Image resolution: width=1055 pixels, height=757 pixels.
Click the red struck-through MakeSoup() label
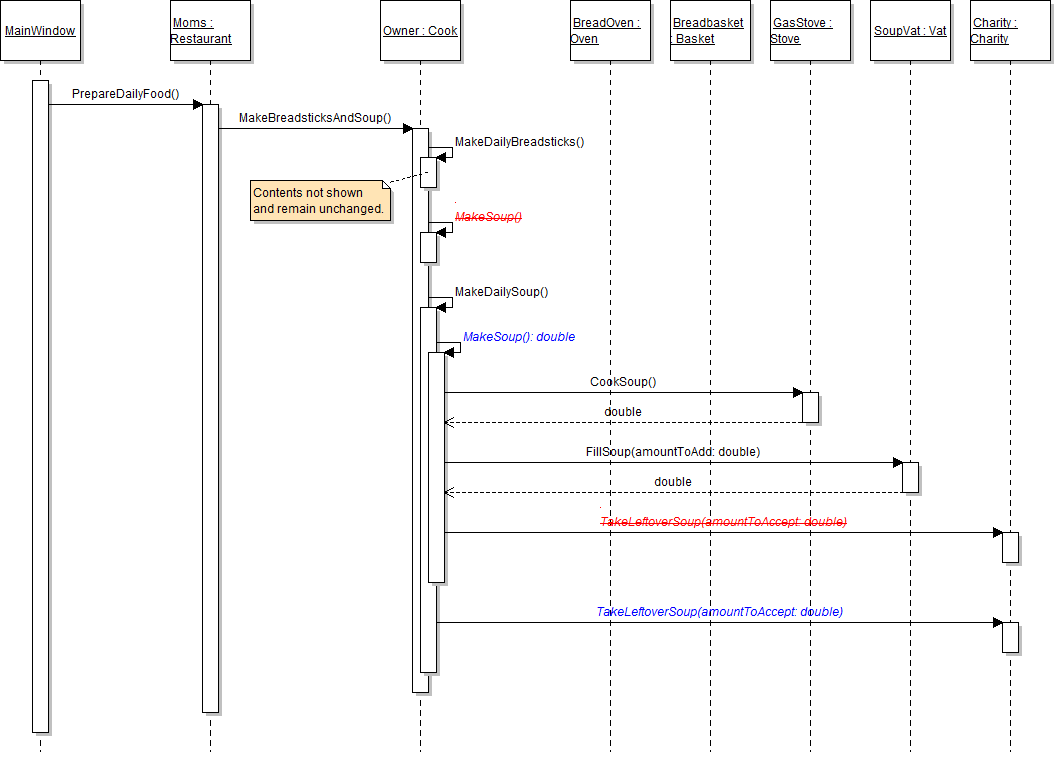point(489,217)
